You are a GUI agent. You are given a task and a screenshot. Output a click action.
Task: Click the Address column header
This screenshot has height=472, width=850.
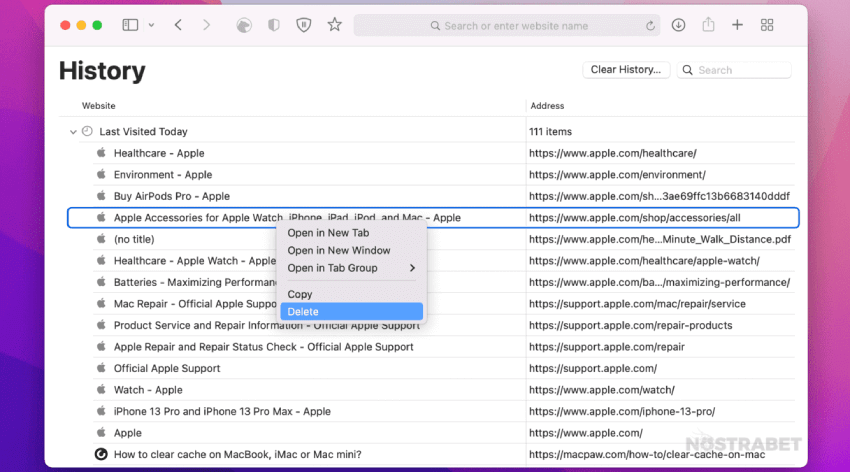pos(547,106)
